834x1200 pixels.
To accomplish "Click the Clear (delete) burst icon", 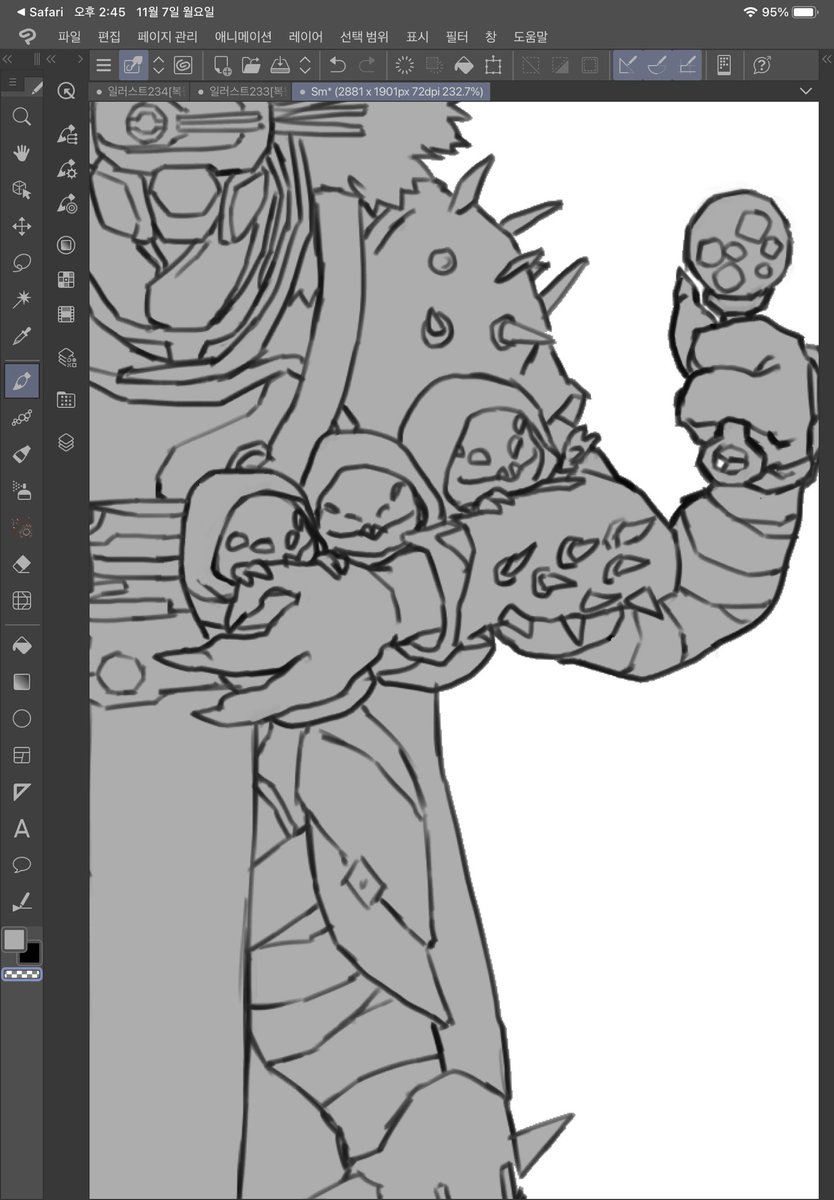I will click(x=405, y=66).
